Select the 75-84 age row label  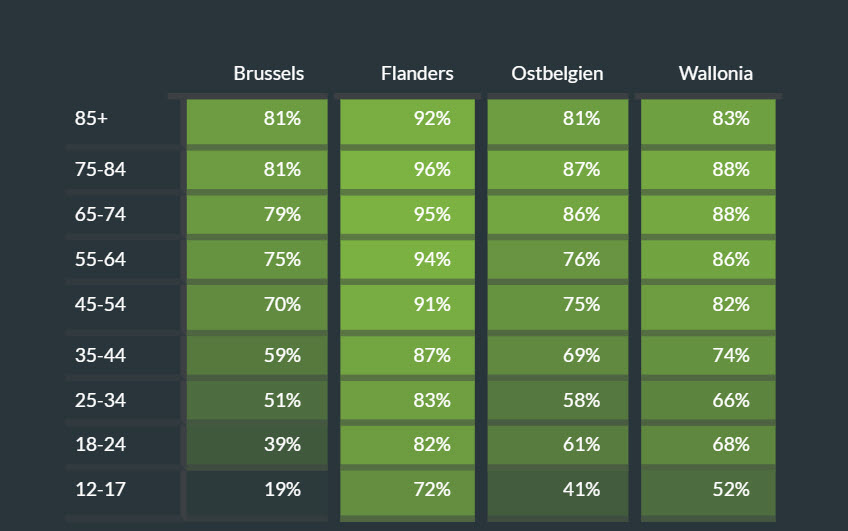point(100,169)
